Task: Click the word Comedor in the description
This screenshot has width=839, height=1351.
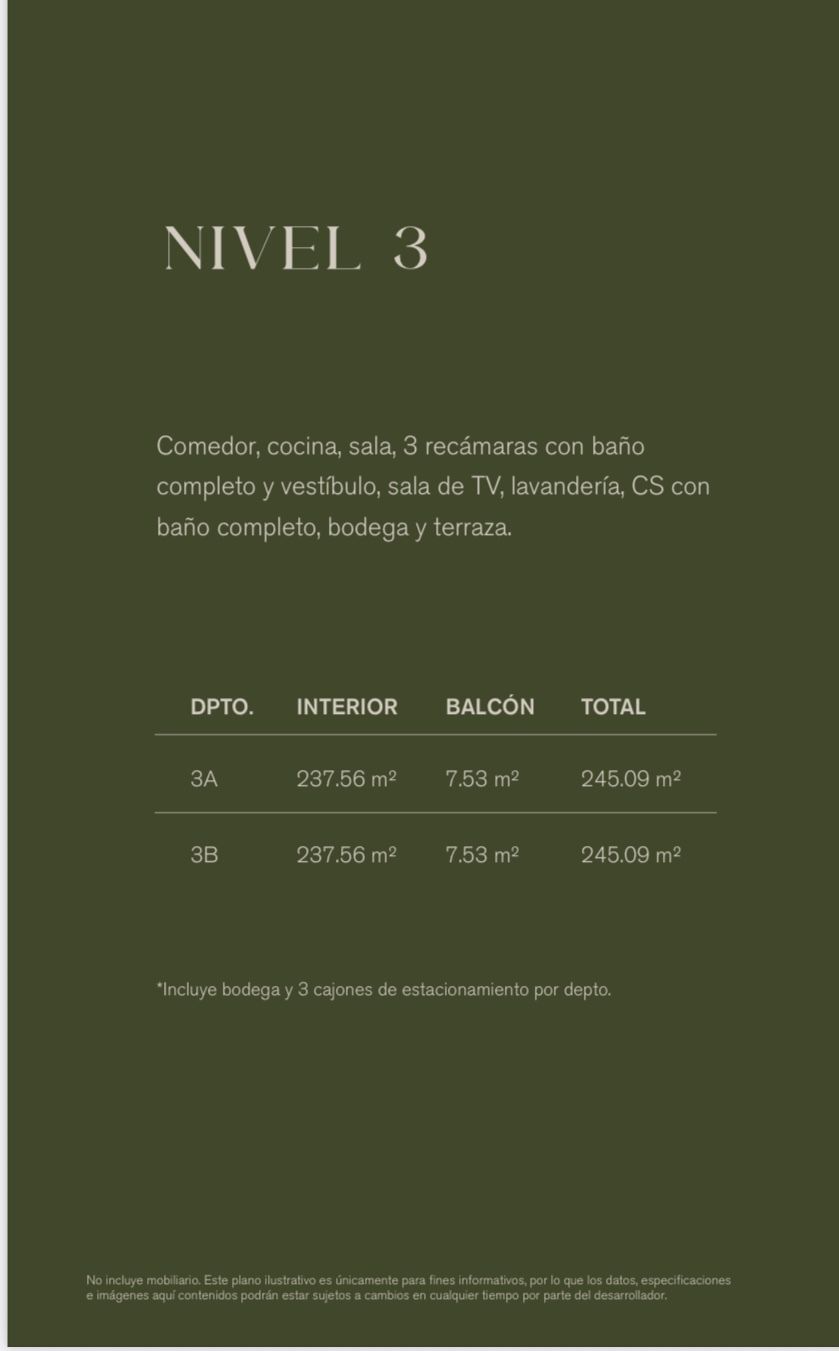Action: (204, 446)
